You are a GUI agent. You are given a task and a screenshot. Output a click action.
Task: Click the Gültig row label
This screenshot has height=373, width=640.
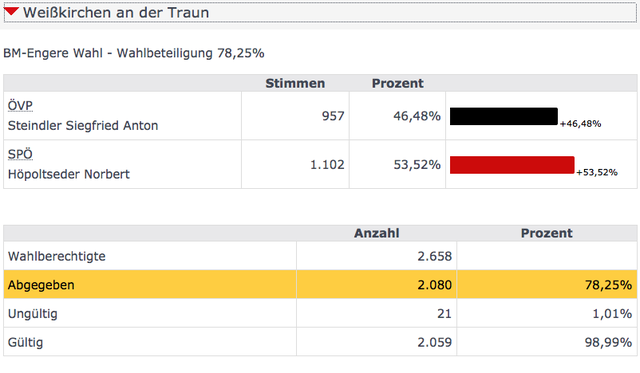(25, 342)
